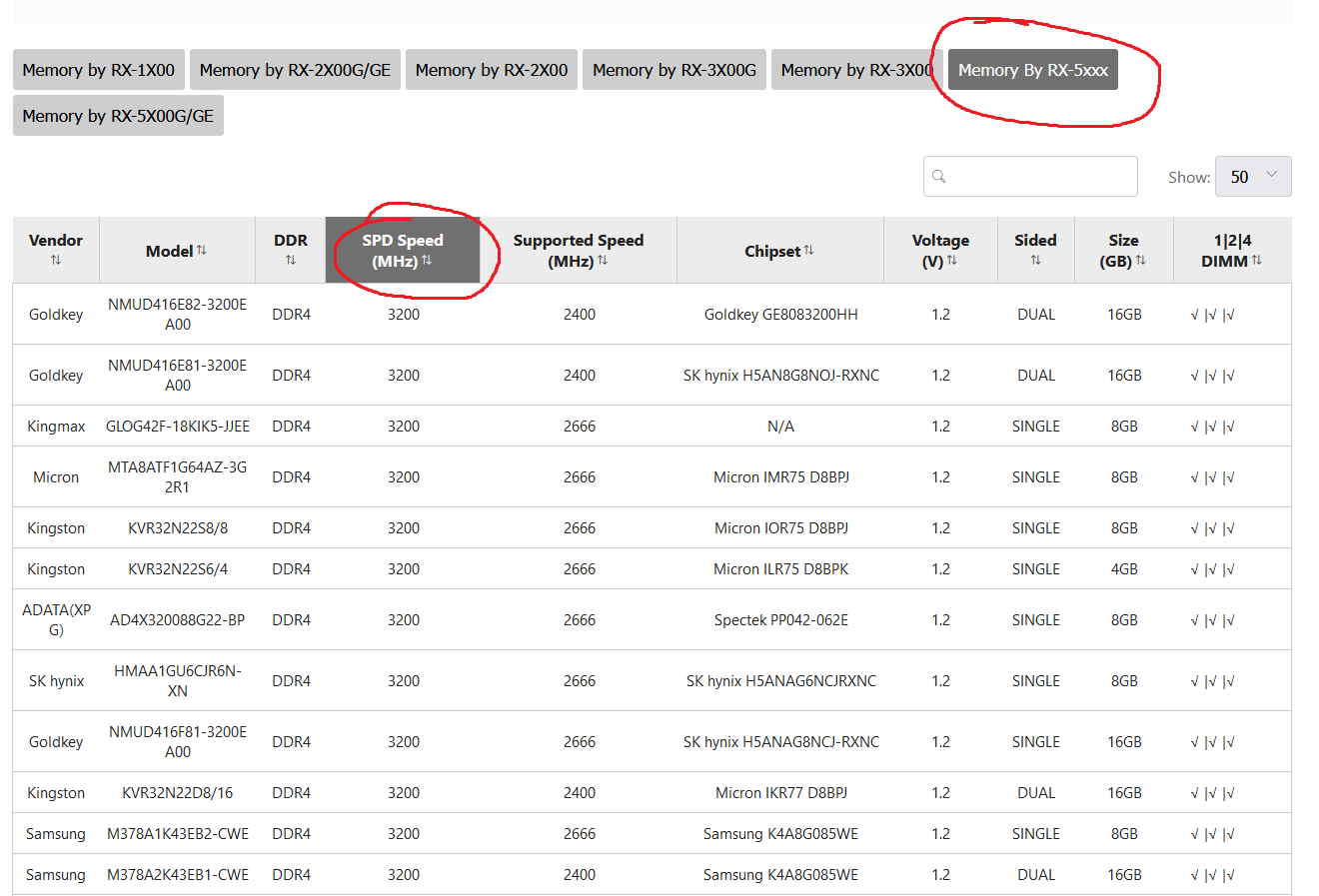
Task: Click model HMAA1GU6CJR6N-XN
Action: 177,680
